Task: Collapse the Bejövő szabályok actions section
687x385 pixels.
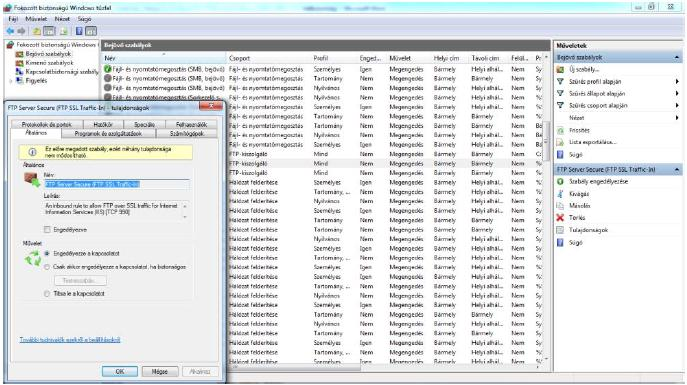Action: click(x=677, y=57)
